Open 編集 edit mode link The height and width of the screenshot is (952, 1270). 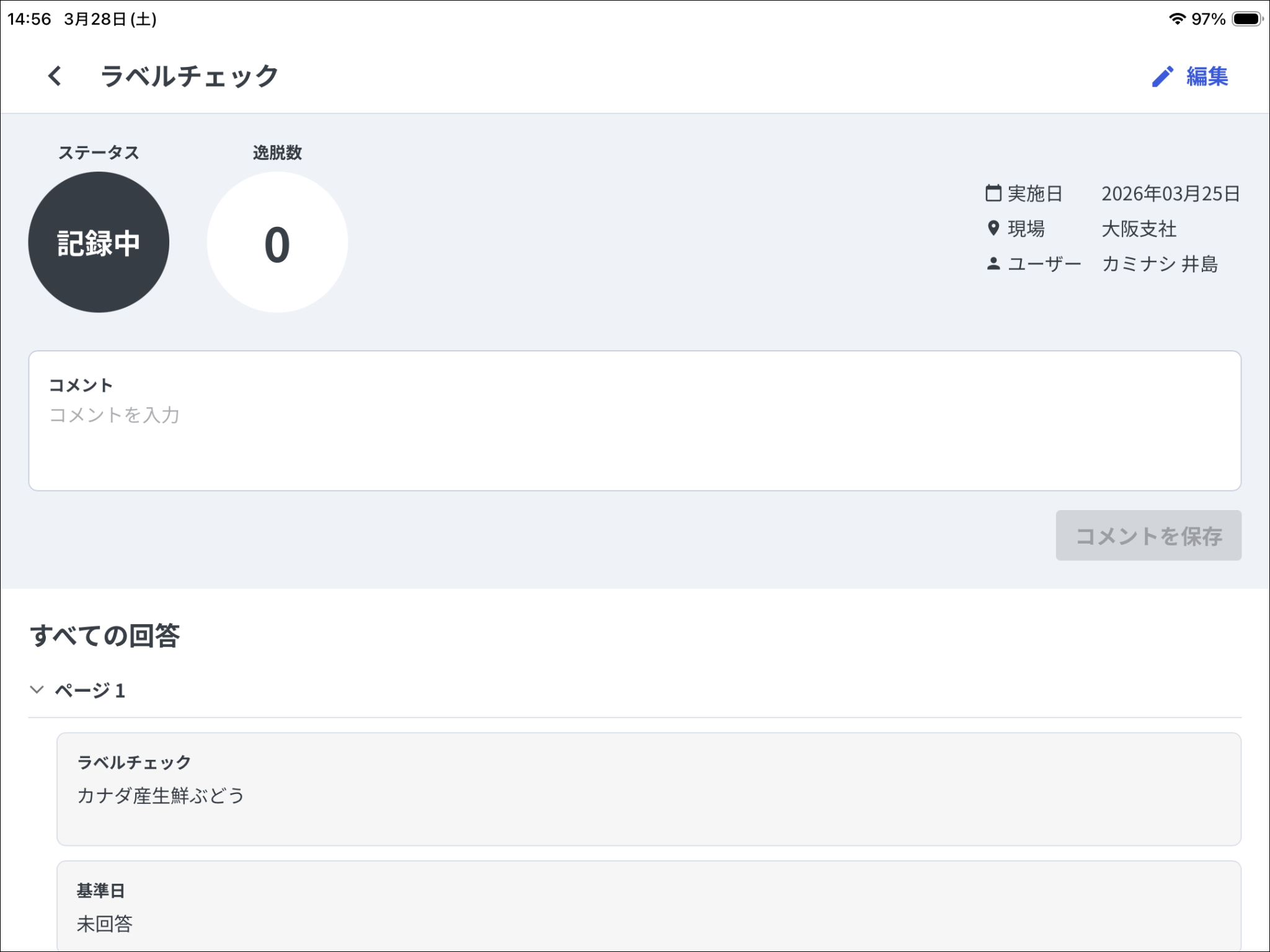[x=1207, y=76]
